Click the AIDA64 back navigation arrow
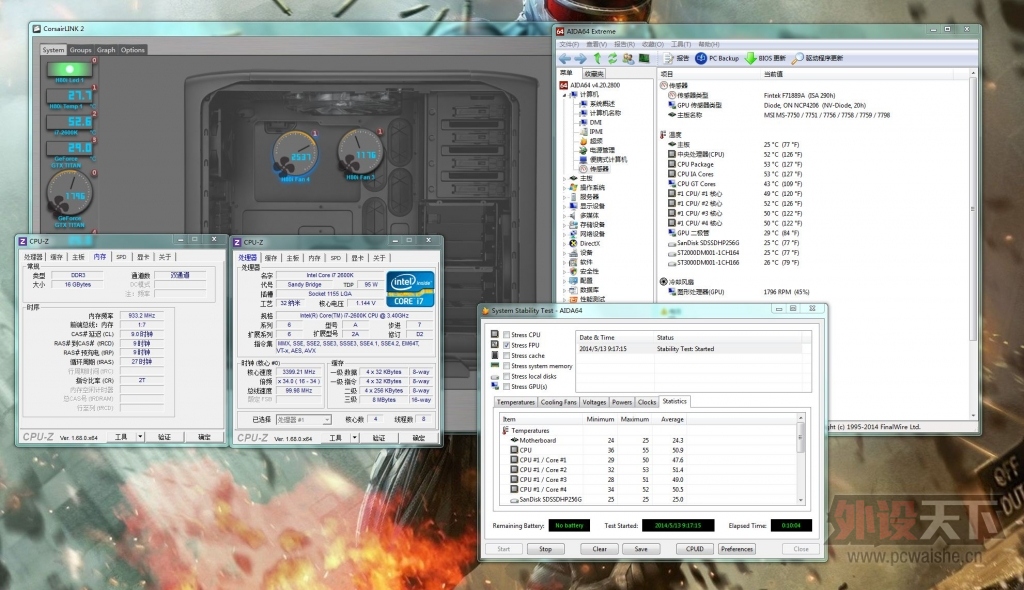This screenshot has height=590, width=1024. (564, 59)
